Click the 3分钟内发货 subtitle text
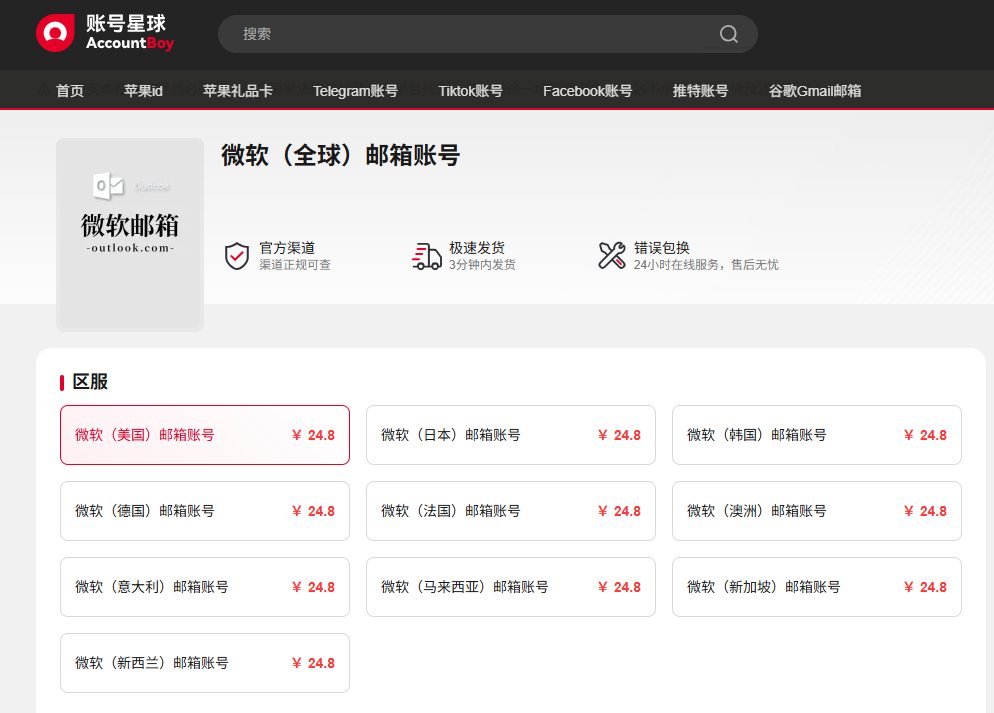The image size is (994, 713). [x=482, y=265]
